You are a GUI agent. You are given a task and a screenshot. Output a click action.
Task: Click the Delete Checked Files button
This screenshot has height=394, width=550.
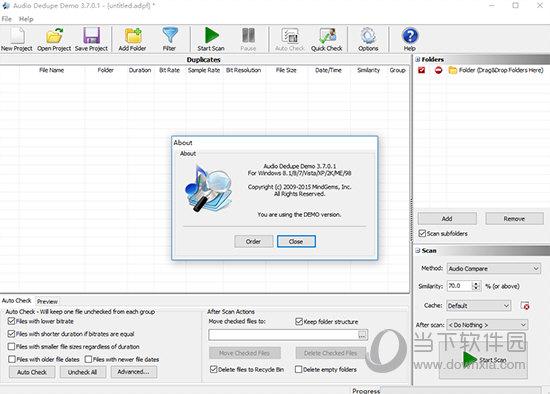tap(330, 353)
